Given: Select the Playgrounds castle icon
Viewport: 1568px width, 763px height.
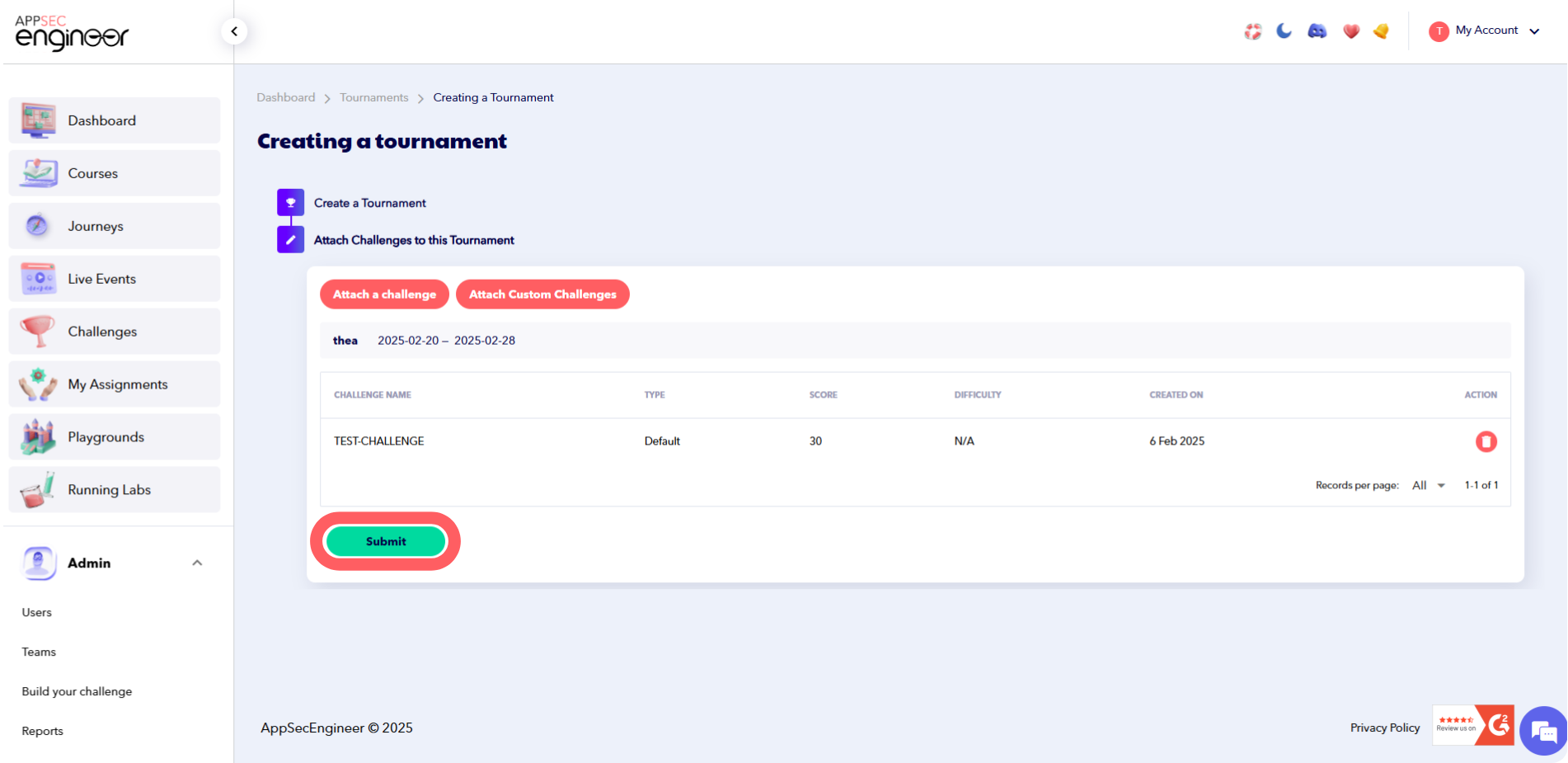Looking at the screenshot, I should (x=36, y=436).
